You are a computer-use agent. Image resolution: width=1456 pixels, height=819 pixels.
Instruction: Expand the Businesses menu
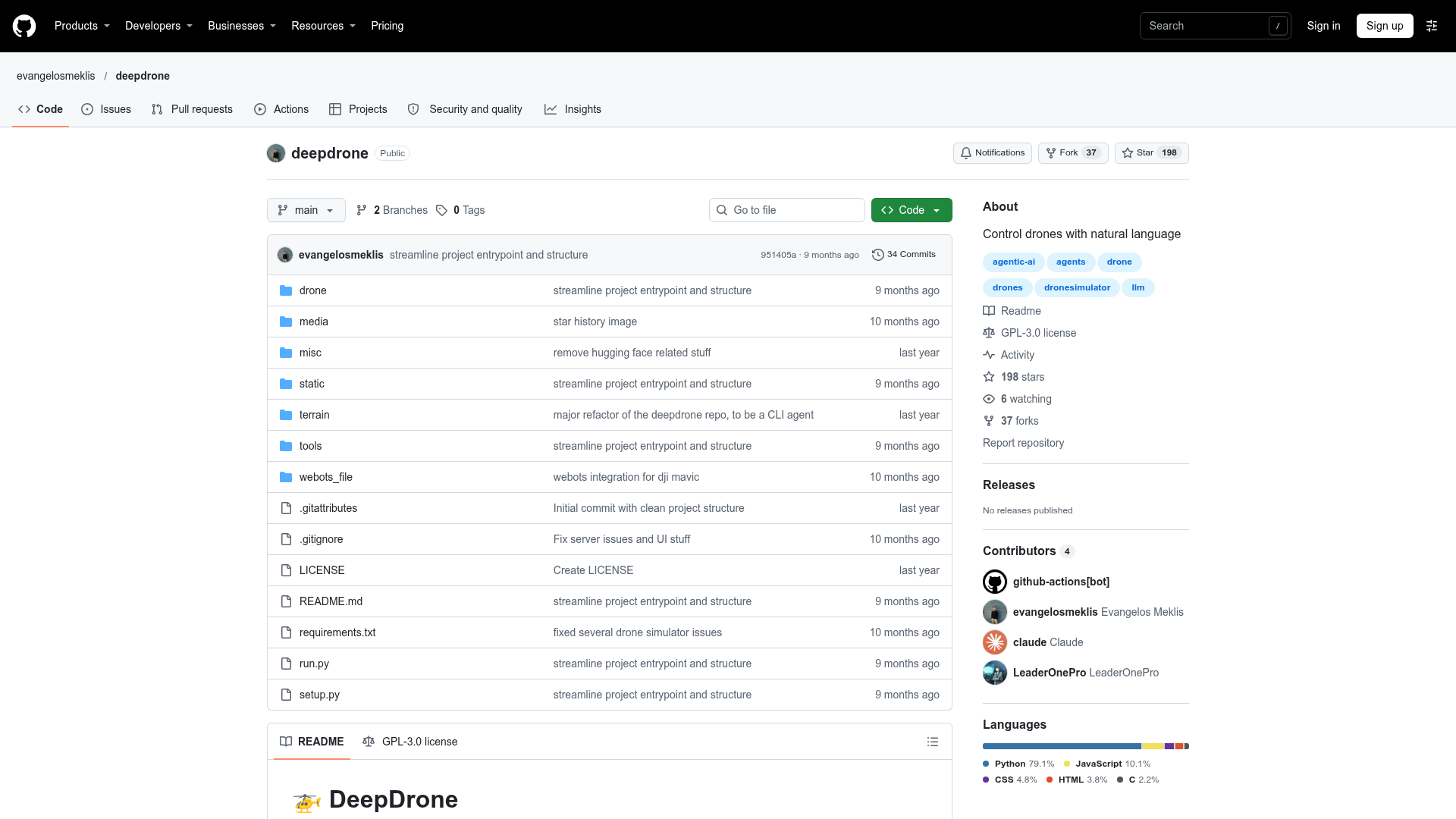[242, 26]
